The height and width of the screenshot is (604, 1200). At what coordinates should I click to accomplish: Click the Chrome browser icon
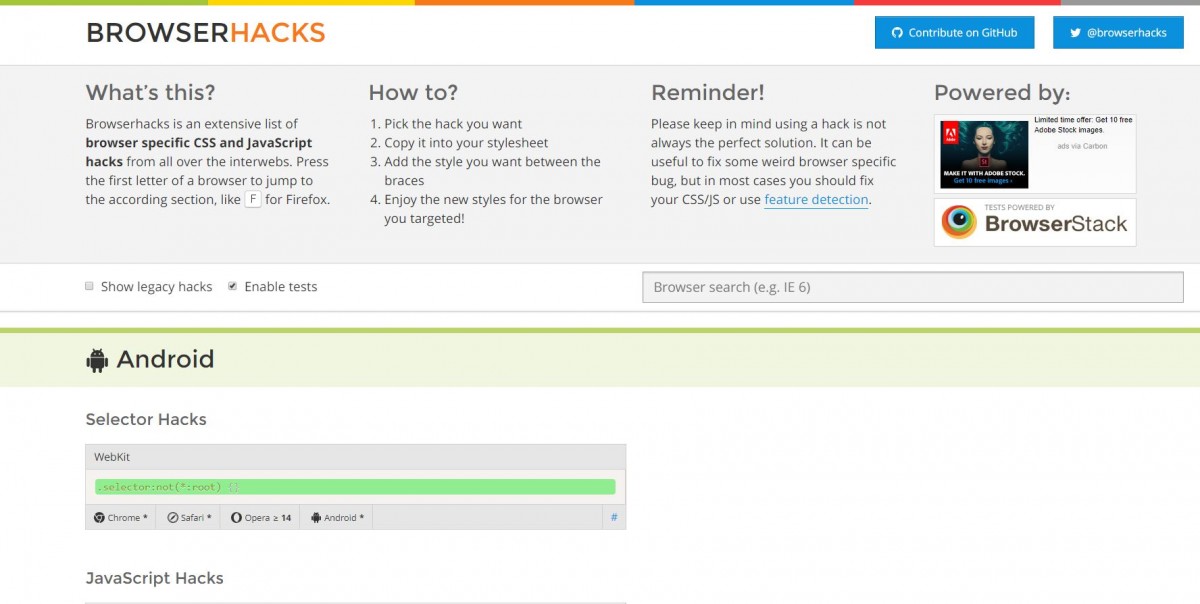99,518
